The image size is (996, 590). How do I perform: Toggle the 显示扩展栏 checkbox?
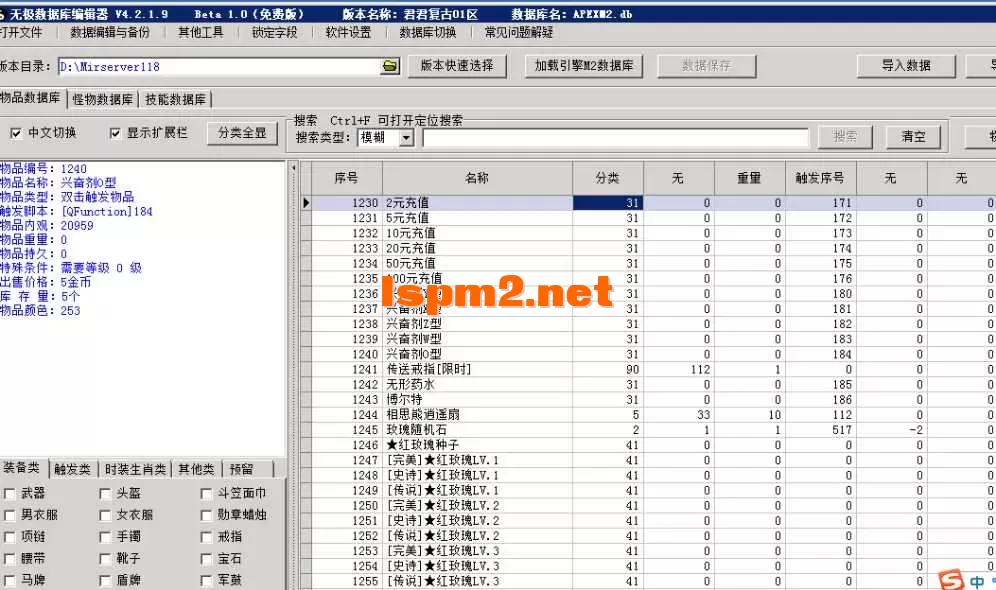[114, 132]
